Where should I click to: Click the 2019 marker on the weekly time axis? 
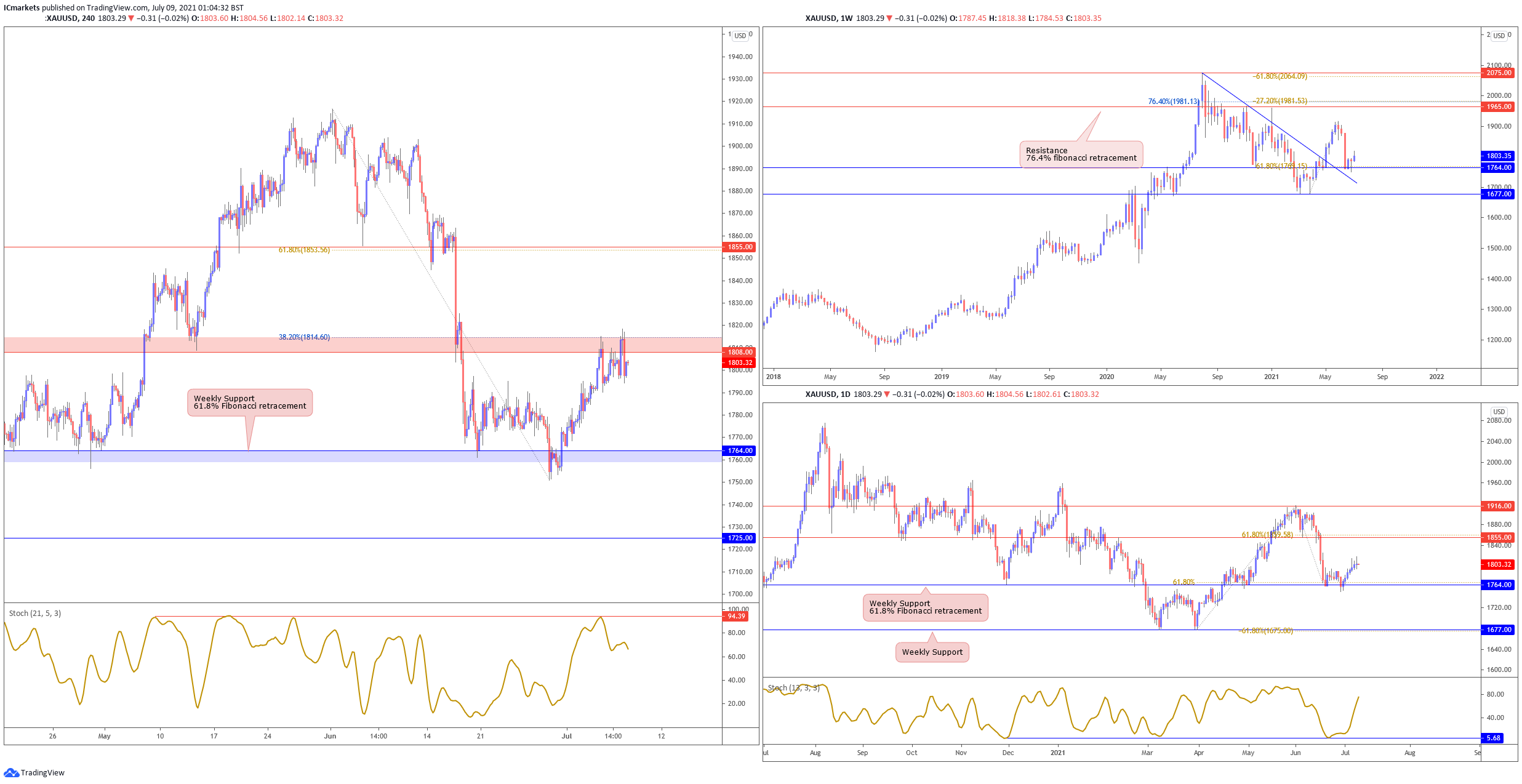[942, 377]
